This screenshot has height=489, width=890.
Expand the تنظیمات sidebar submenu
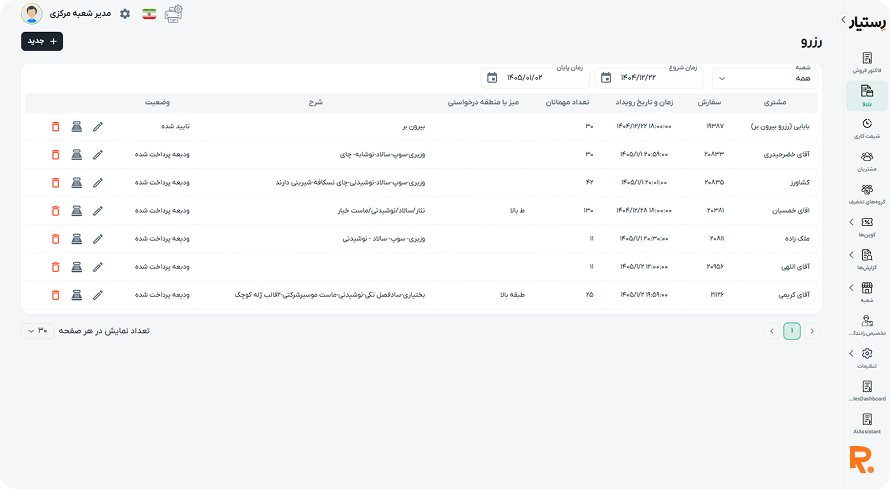[x=851, y=353]
